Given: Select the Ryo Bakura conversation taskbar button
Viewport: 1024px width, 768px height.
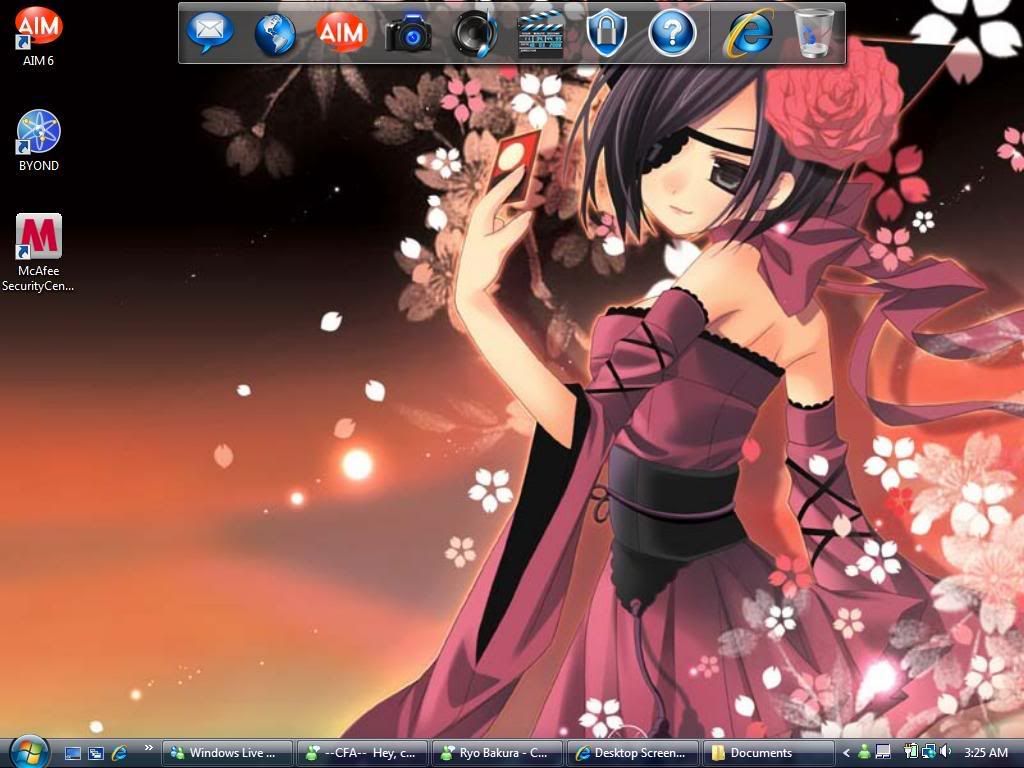Looking at the screenshot, I should pyautogui.click(x=496, y=752).
